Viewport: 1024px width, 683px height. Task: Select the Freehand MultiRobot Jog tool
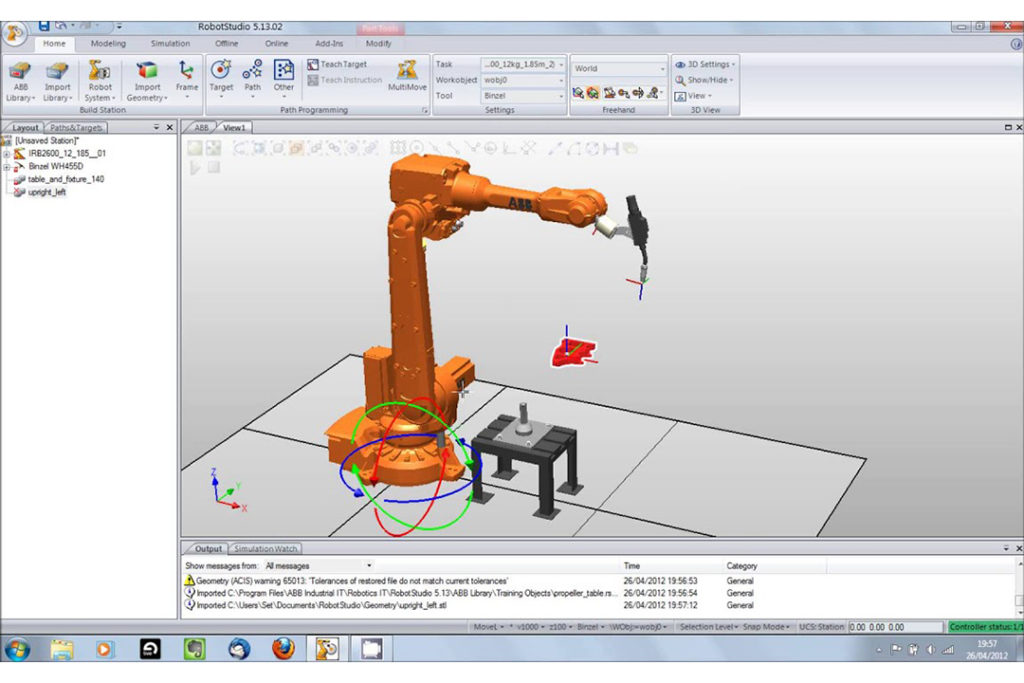point(652,93)
